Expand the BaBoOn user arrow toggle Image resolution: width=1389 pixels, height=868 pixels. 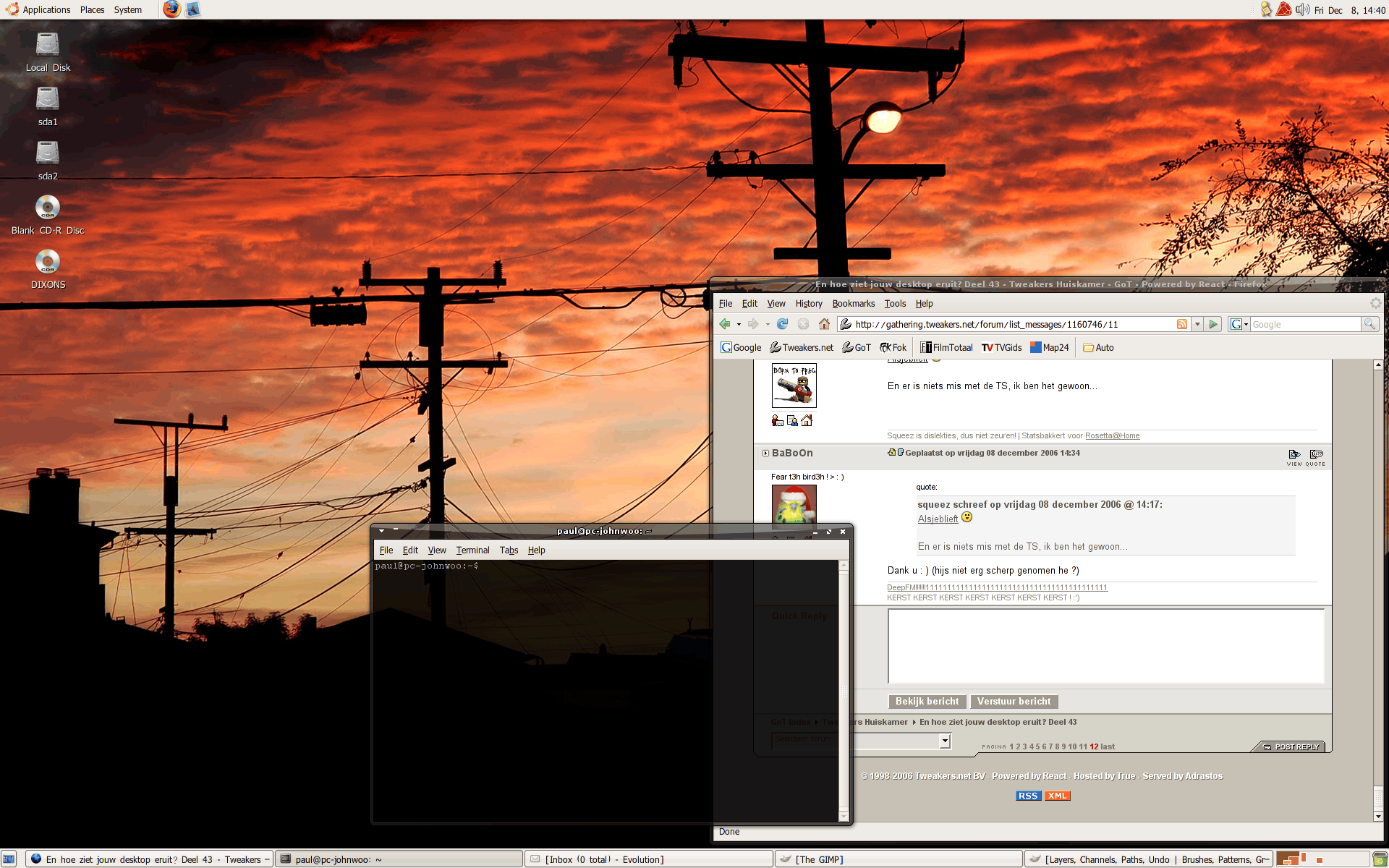765,454
